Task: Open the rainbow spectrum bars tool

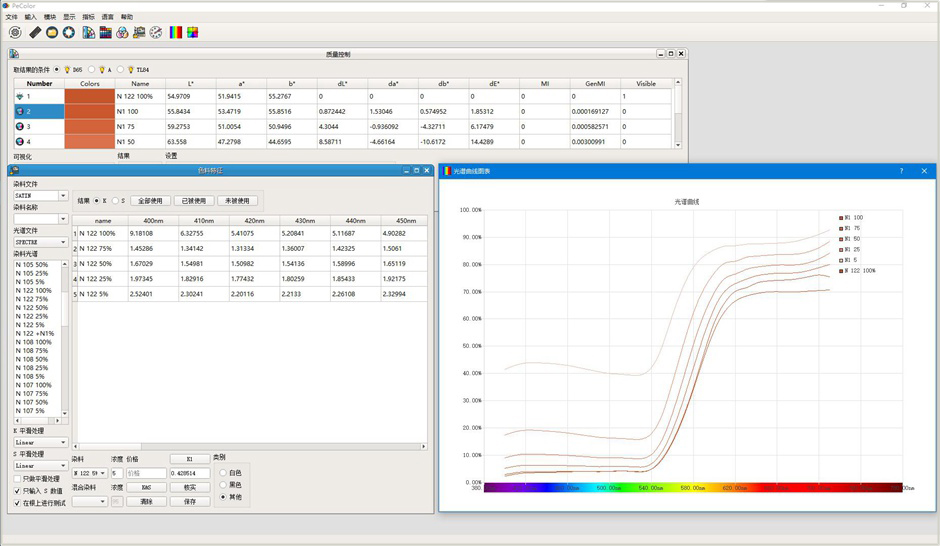Action: click(176, 32)
